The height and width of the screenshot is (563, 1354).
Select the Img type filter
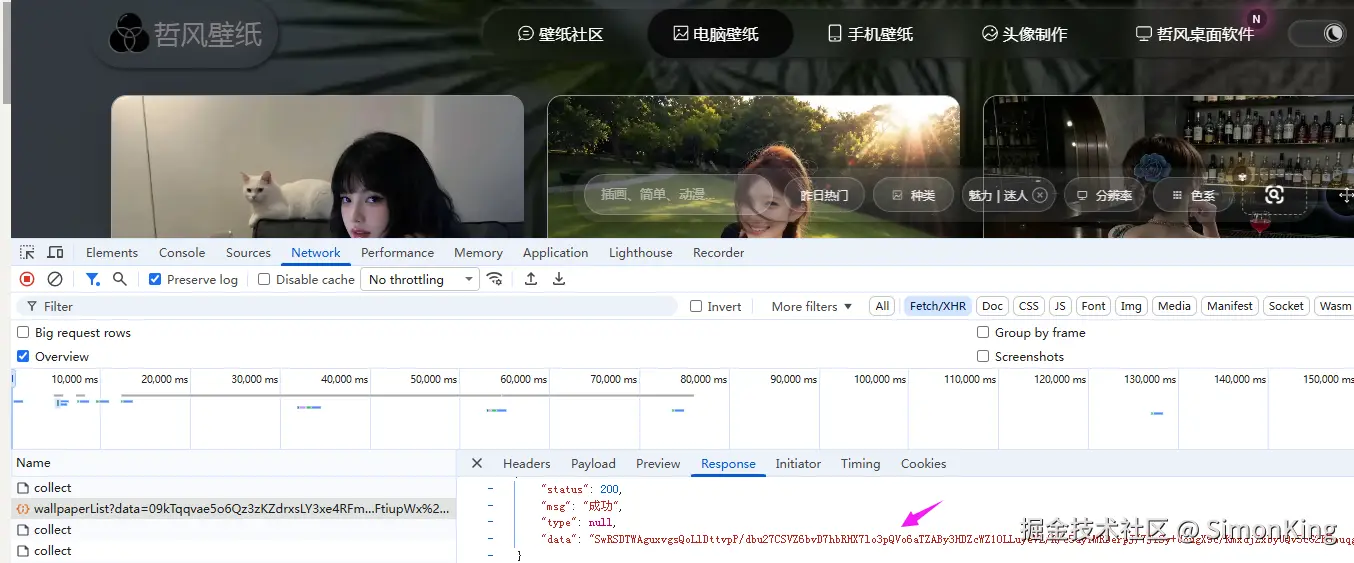pyautogui.click(x=1131, y=306)
